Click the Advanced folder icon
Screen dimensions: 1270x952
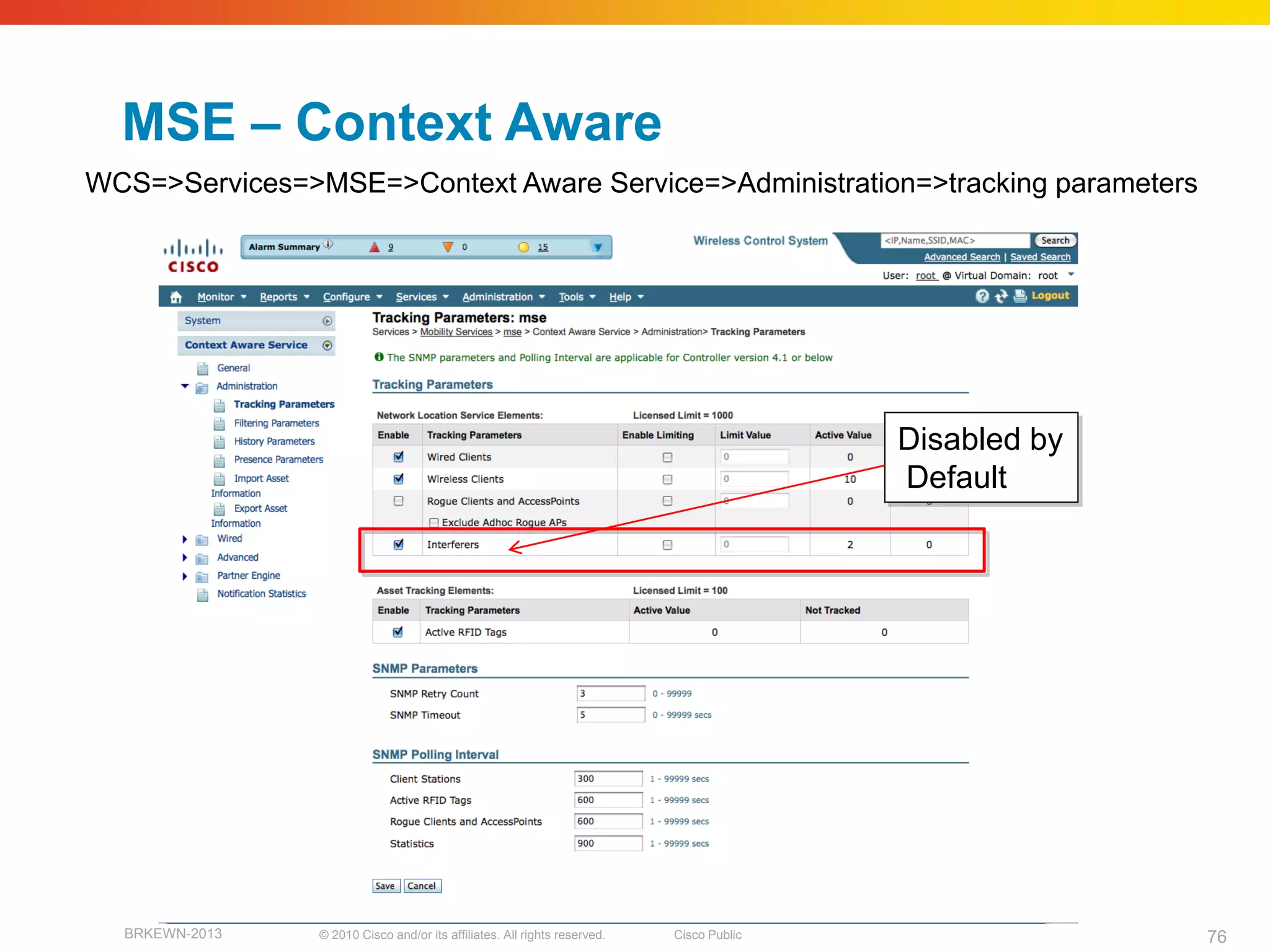pos(202,558)
